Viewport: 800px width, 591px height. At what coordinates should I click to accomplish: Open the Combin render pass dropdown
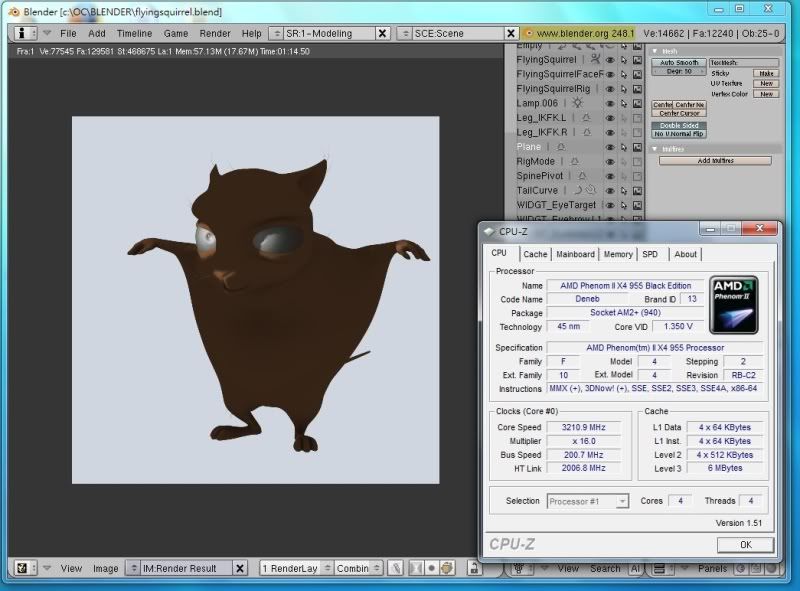pos(359,568)
